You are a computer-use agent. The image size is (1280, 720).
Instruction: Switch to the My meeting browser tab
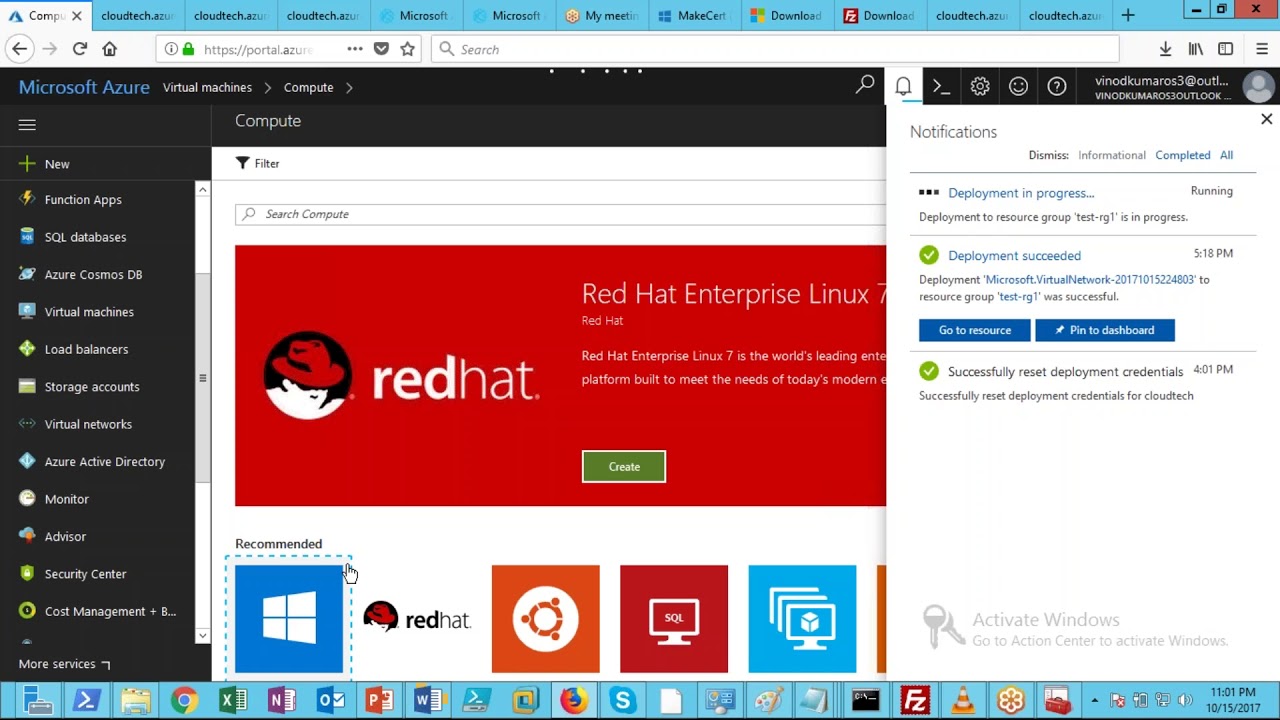tap(601, 15)
